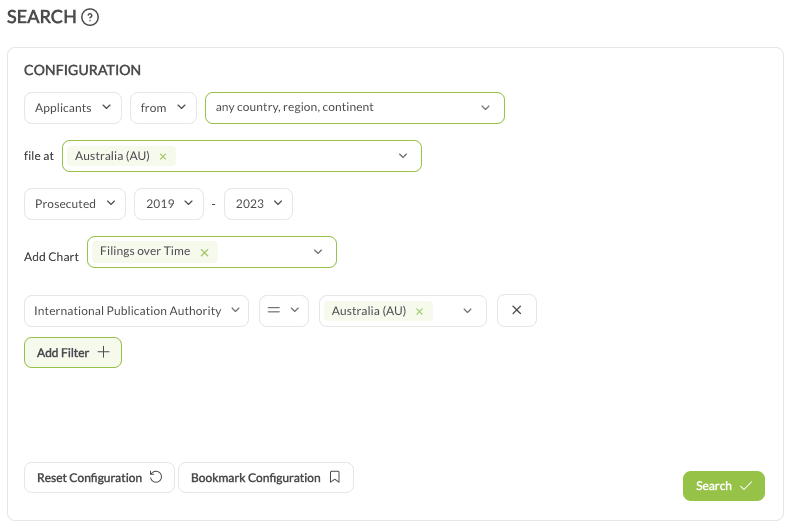This screenshot has width=793, height=528.
Task: Open the Prosecuted dropdown
Action: [75, 204]
